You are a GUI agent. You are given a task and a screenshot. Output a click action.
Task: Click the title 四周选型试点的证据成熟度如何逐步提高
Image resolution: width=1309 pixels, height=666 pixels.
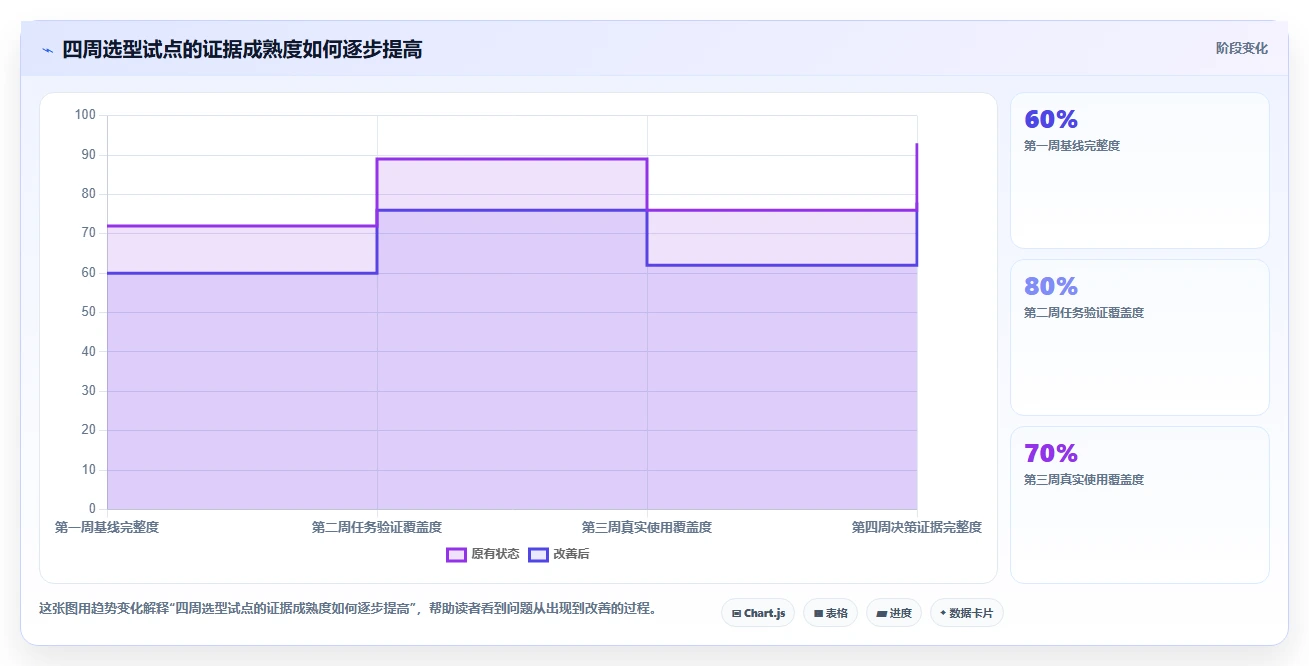(242, 50)
